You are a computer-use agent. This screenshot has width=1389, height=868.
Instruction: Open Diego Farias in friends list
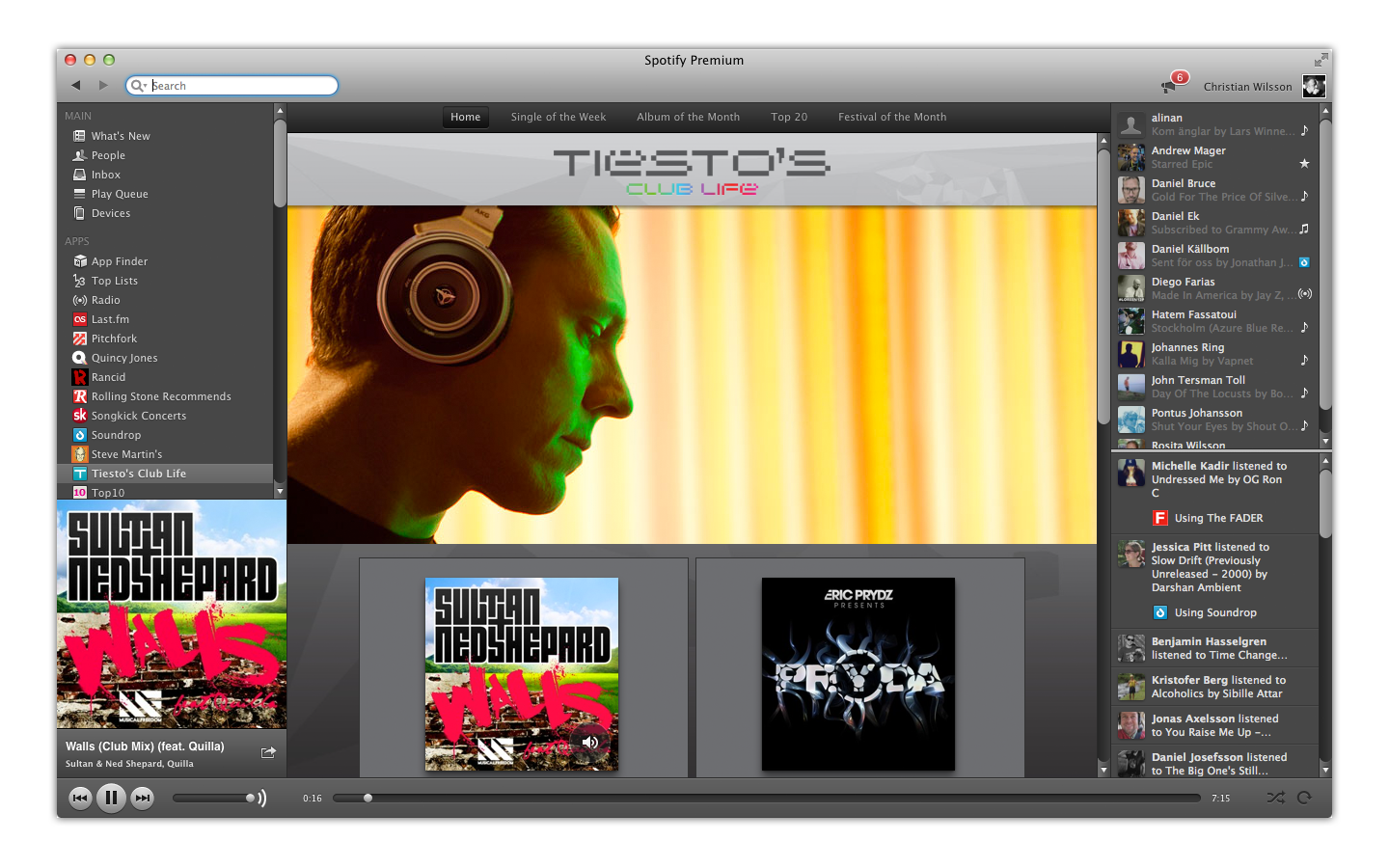[x=1215, y=288]
